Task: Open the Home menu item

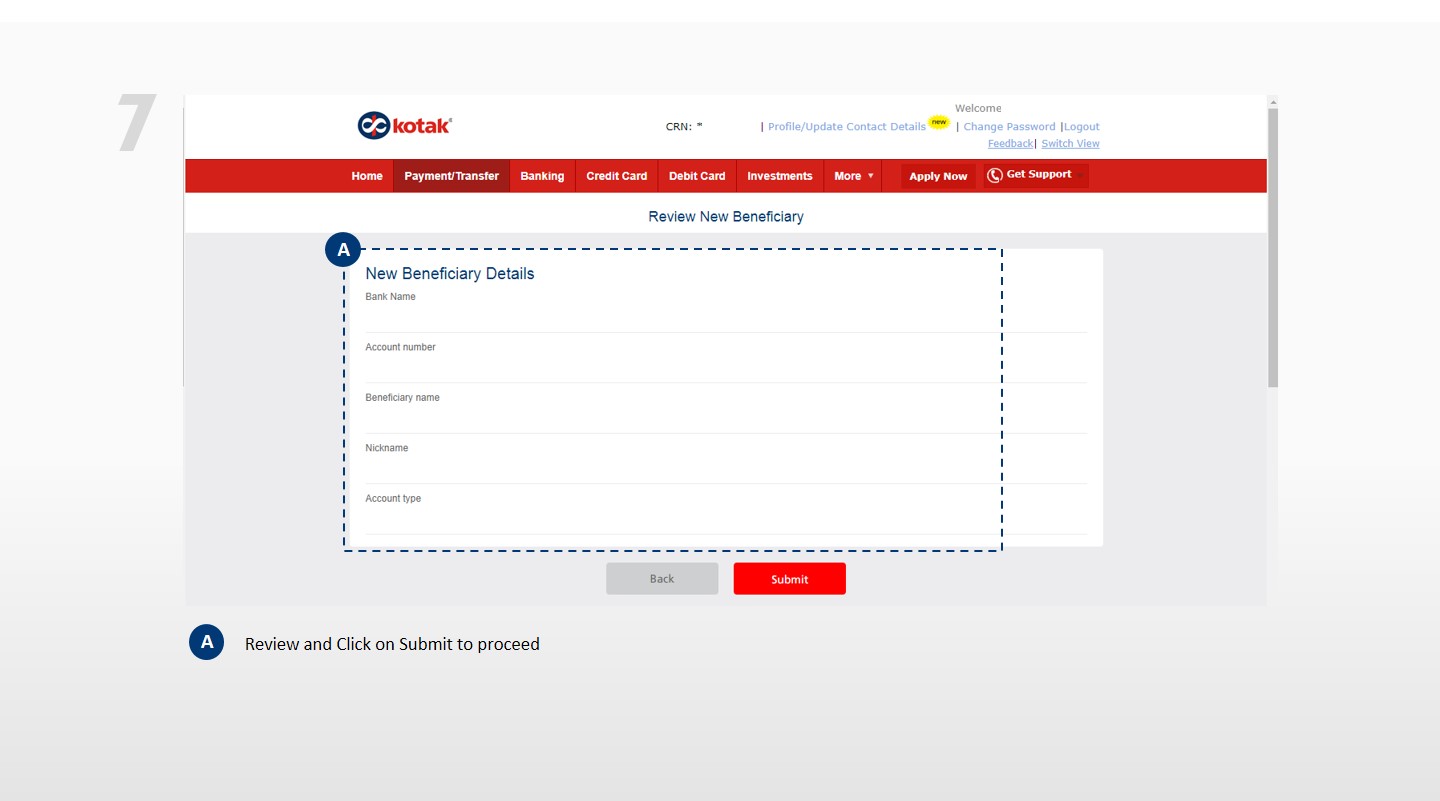Action: [367, 176]
